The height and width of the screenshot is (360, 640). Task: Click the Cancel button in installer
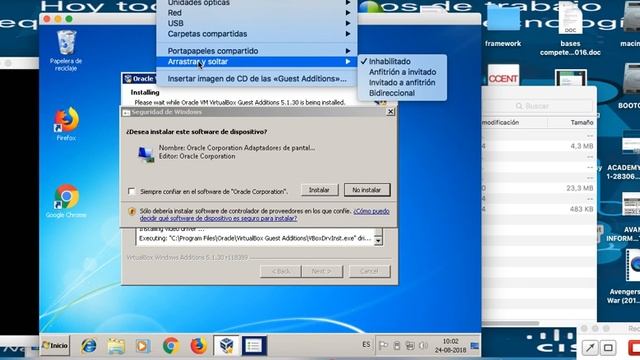pyautogui.click(x=369, y=271)
